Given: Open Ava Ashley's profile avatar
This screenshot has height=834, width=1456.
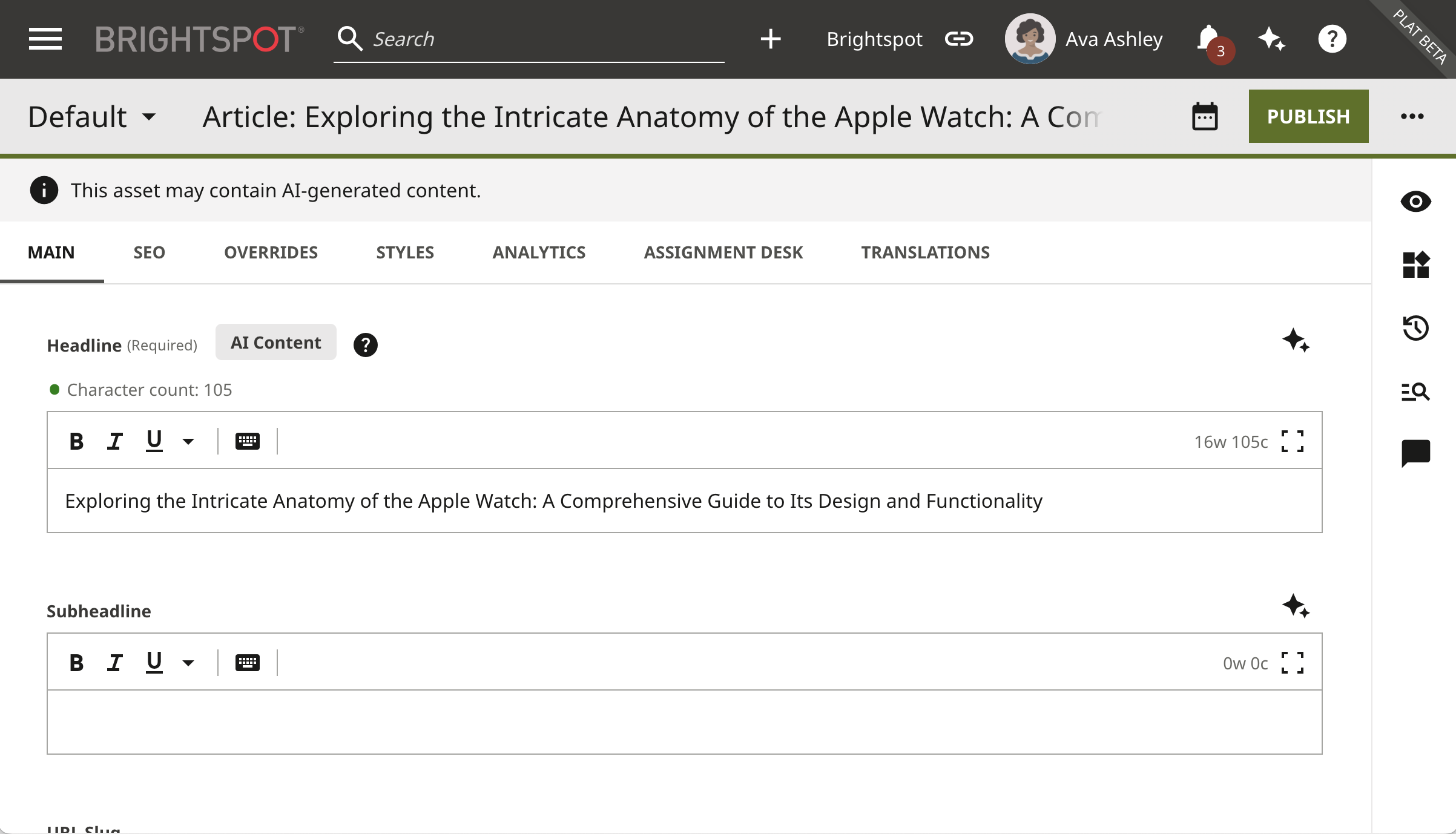Looking at the screenshot, I should click(1030, 39).
